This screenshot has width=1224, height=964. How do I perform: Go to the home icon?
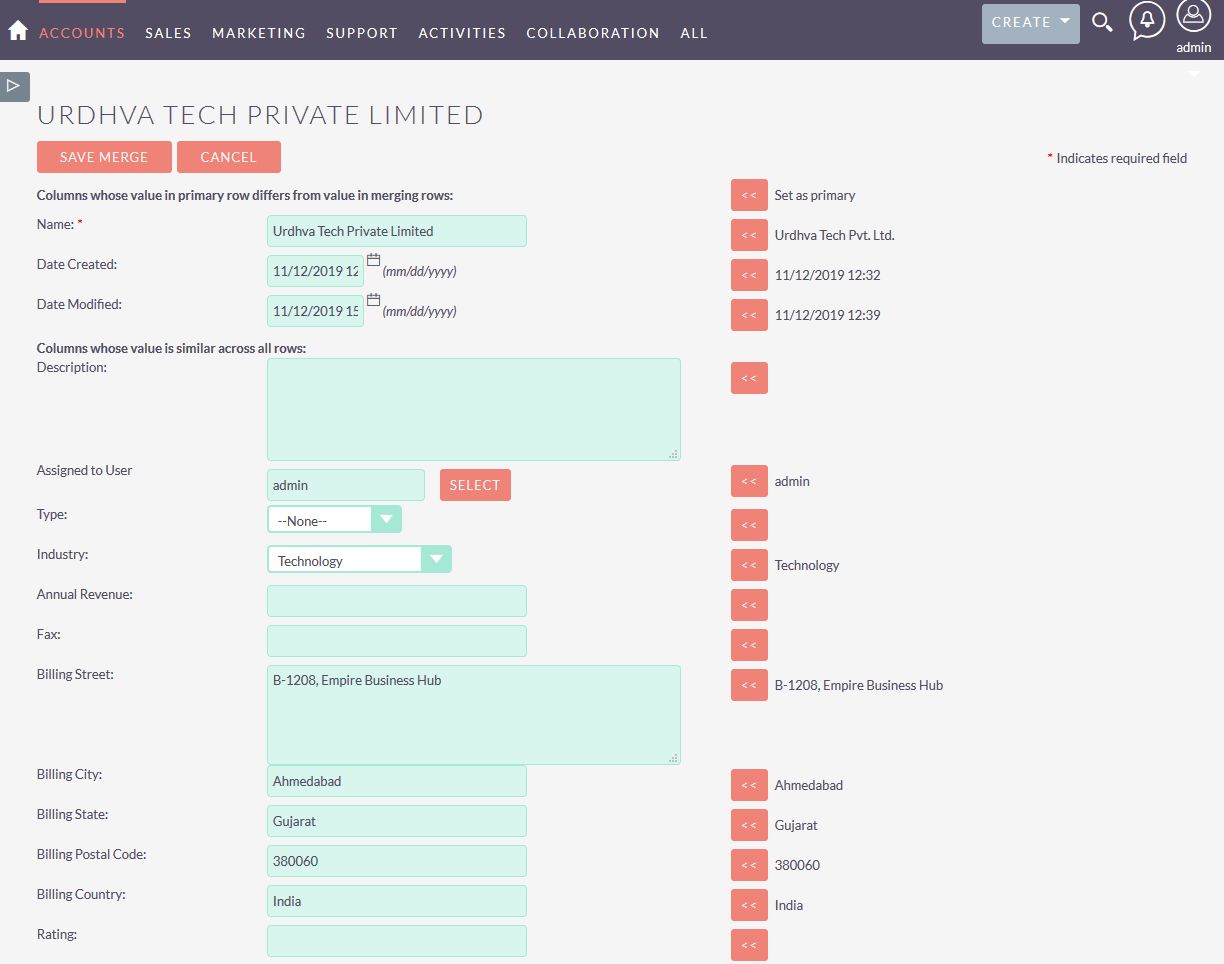(x=17, y=31)
